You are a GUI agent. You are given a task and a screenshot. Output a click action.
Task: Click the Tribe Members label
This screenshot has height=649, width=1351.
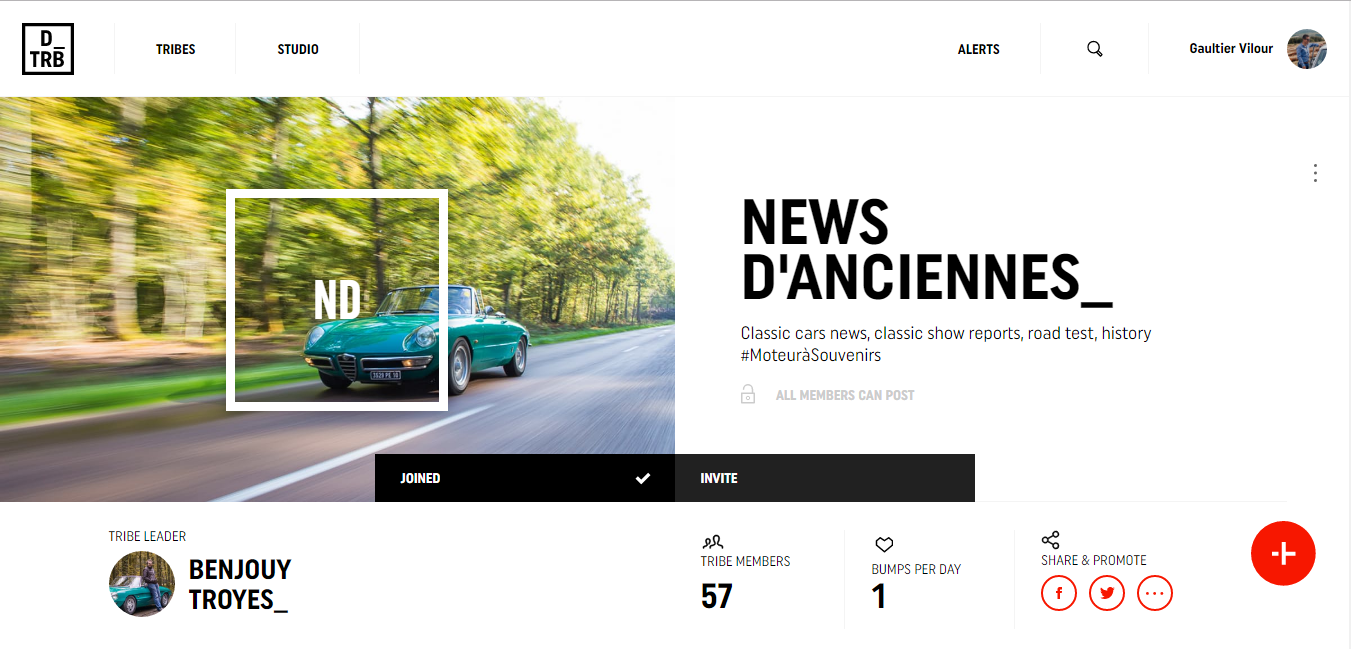pos(746,562)
